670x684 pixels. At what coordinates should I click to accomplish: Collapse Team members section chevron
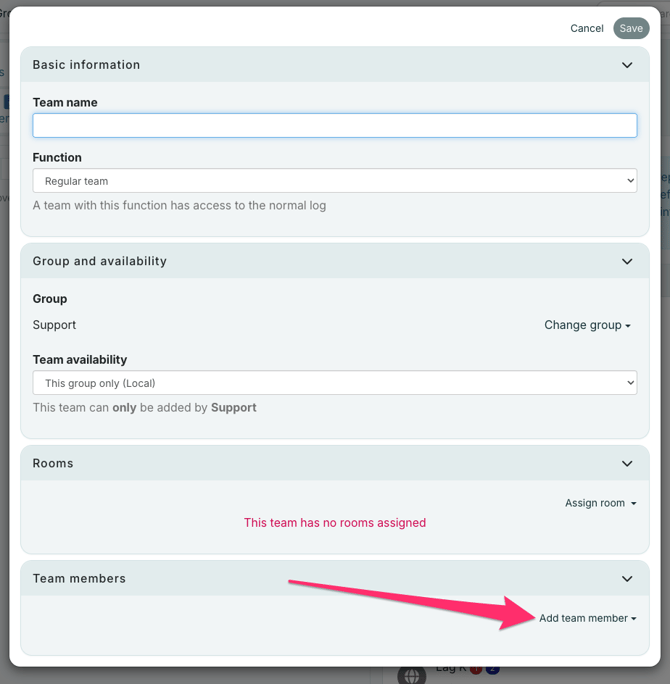[627, 579]
